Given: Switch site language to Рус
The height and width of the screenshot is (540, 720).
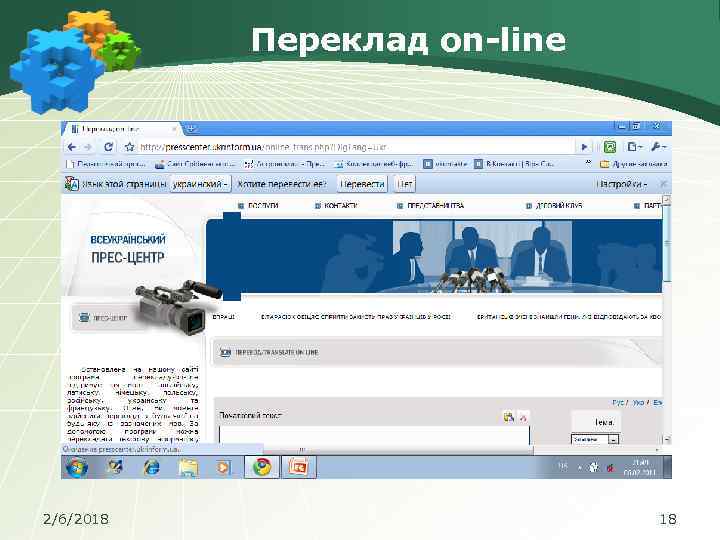Looking at the screenshot, I should click(619, 402).
